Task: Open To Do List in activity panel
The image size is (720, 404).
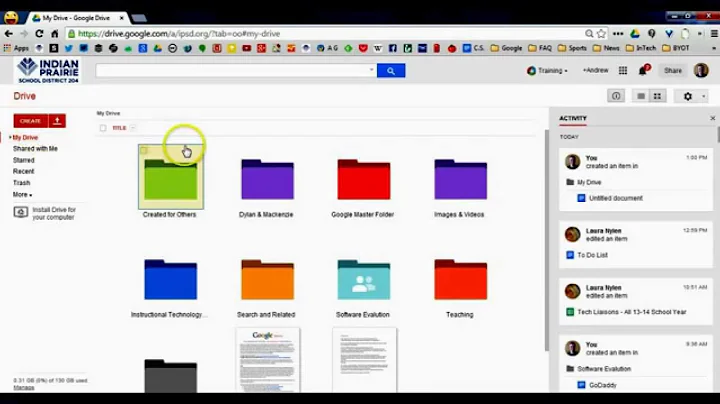Action: (x=592, y=255)
